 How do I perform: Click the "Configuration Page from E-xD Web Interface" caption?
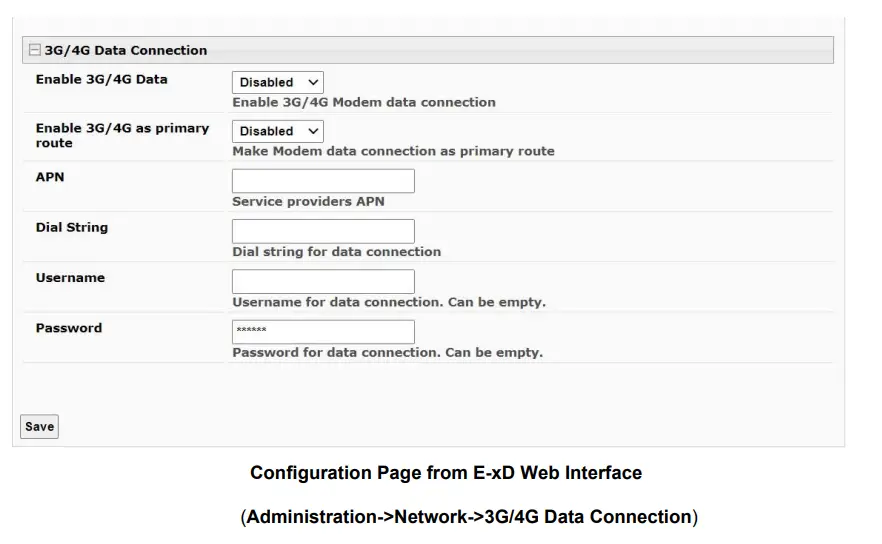[445, 472]
